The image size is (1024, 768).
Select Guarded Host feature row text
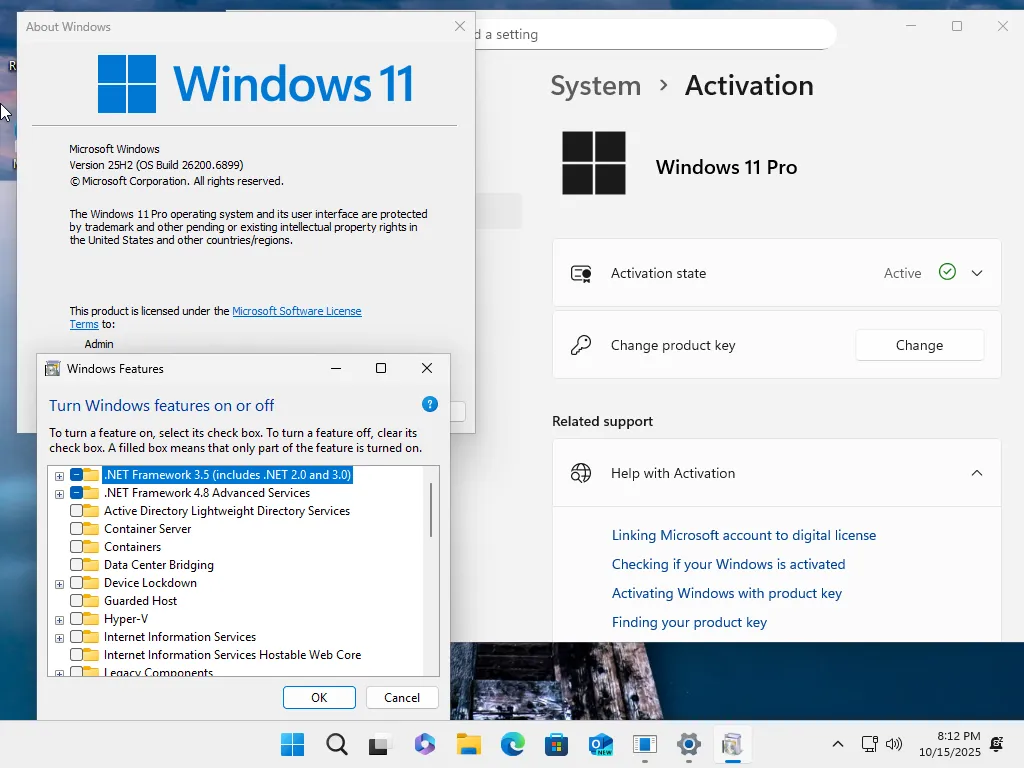140,600
